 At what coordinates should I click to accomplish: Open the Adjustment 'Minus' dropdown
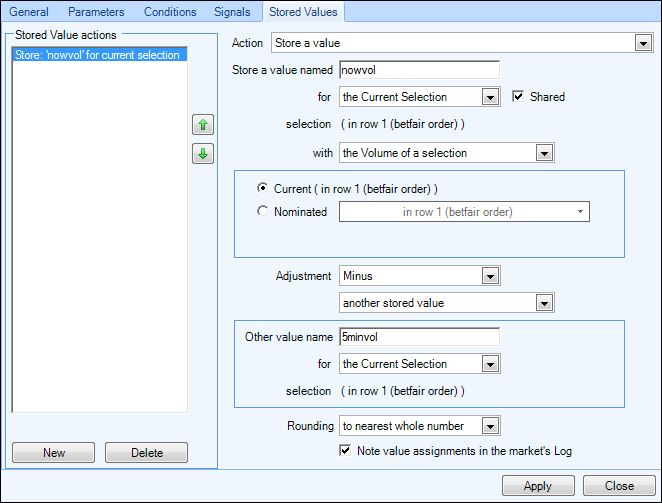pos(420,276)
